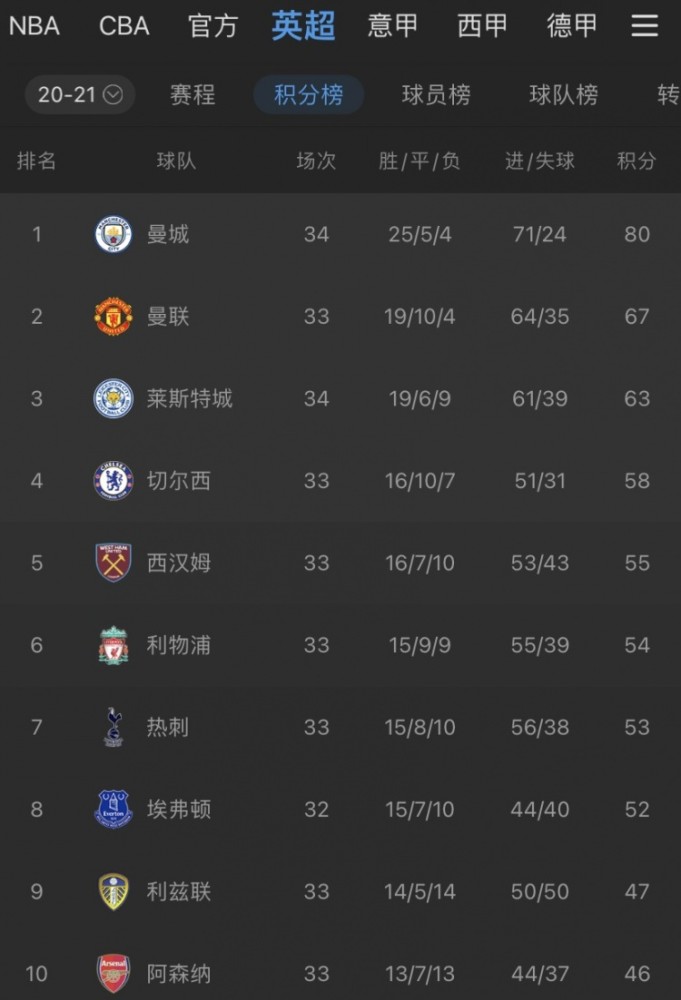Open the 赛程 schedule tab
The image size is (681, 1000).
[x=192, y=95]
